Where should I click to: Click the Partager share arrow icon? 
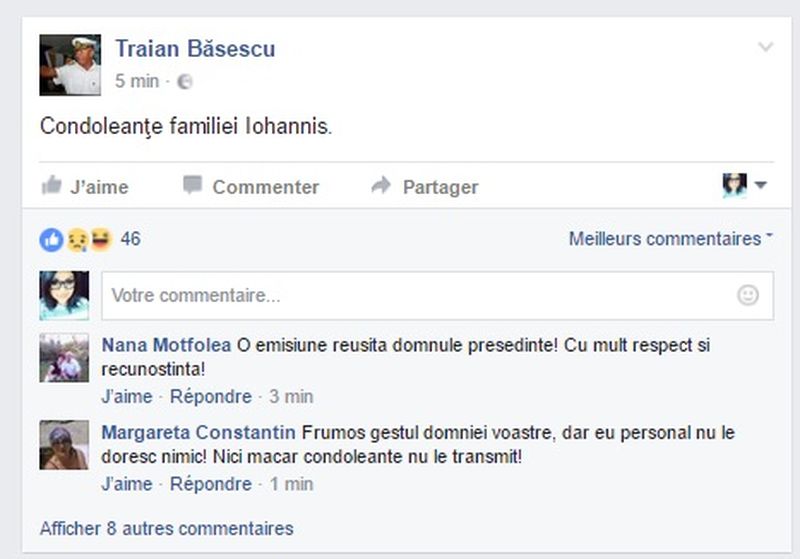(381, 186)
